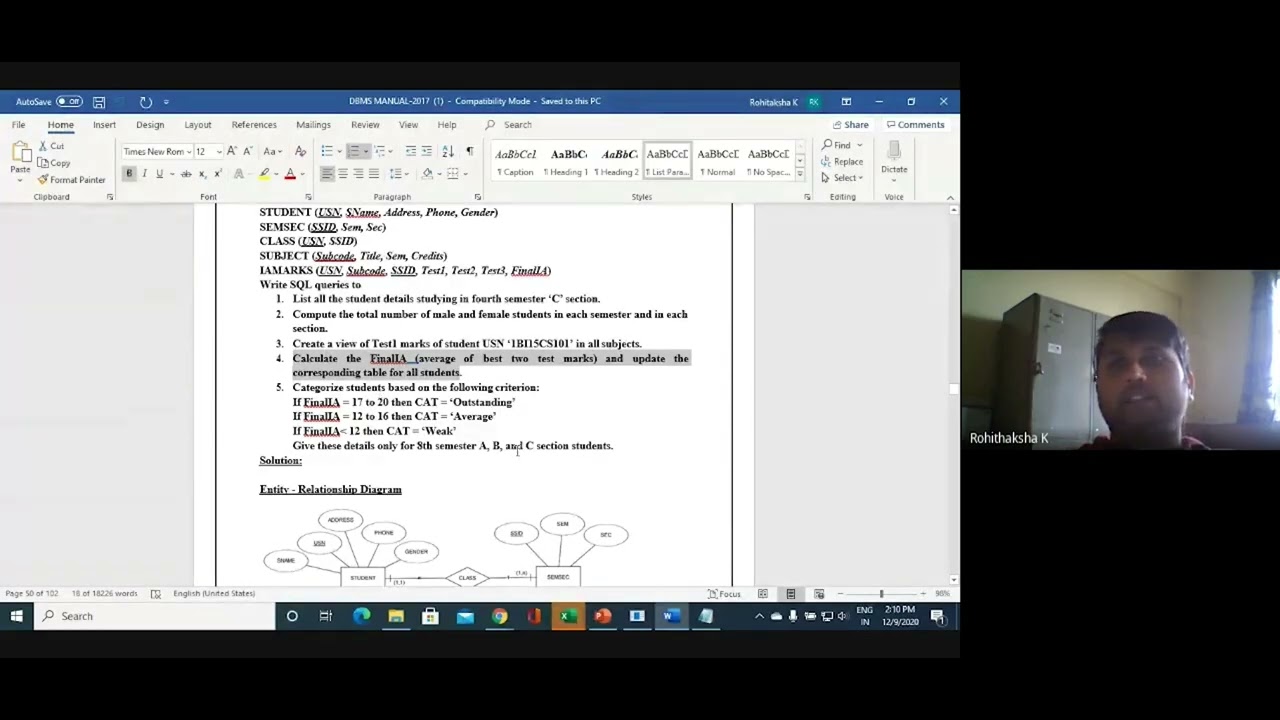Switch to the Design tab
This screenshot has width=1280, height=720.
[150, 125]
